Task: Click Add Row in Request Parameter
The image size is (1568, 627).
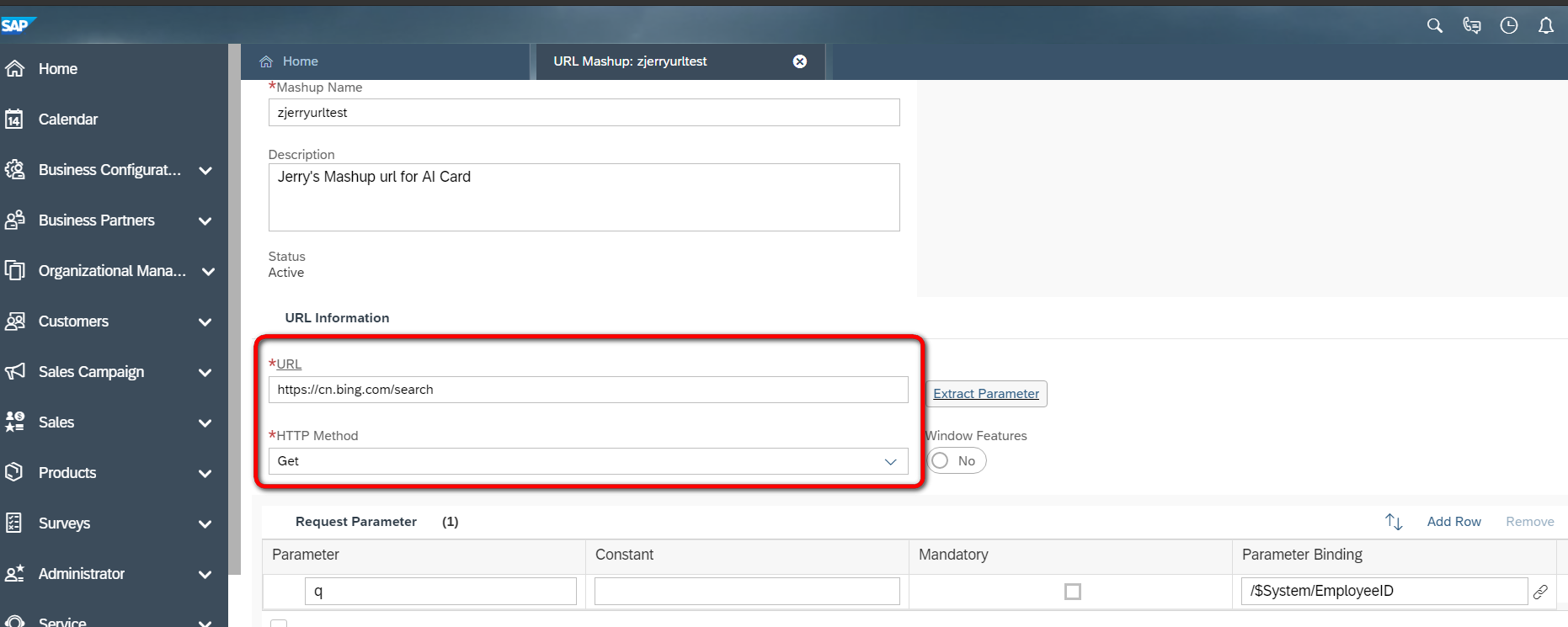Action: [x=1453, y=522]
